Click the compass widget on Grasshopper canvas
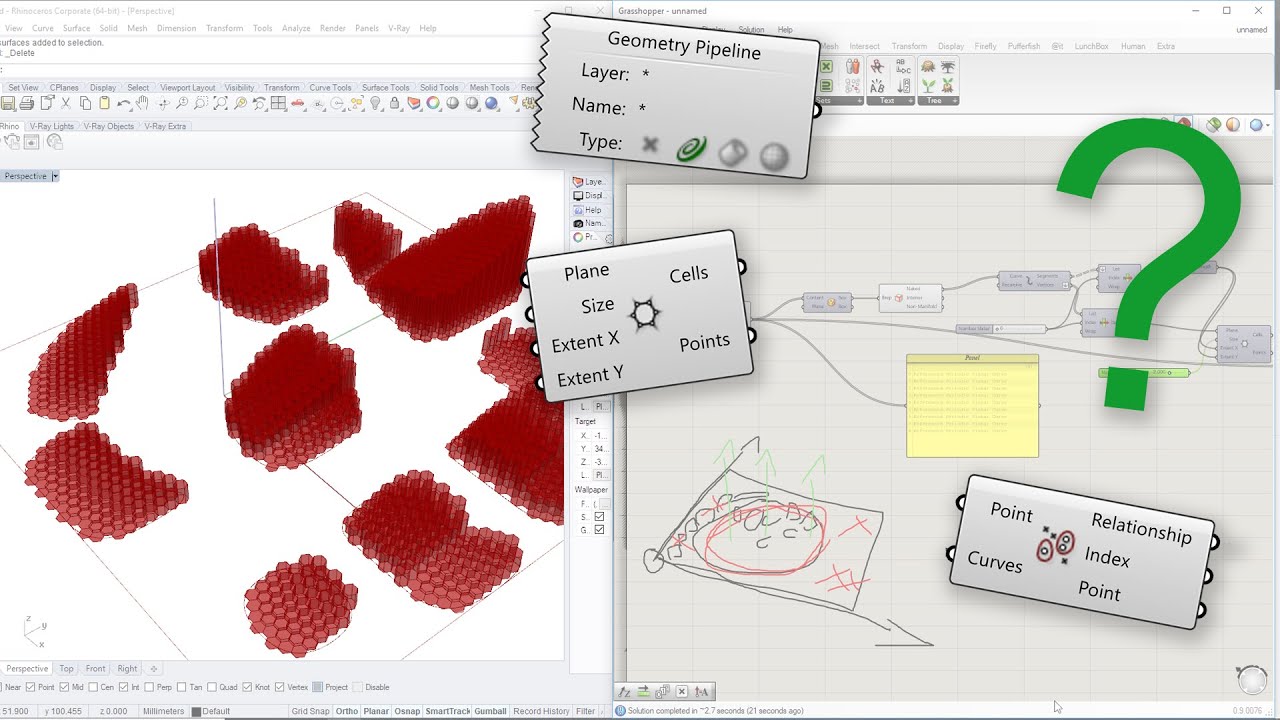The width and height of the screenshot is (1280, 720). click(1252, 680)
